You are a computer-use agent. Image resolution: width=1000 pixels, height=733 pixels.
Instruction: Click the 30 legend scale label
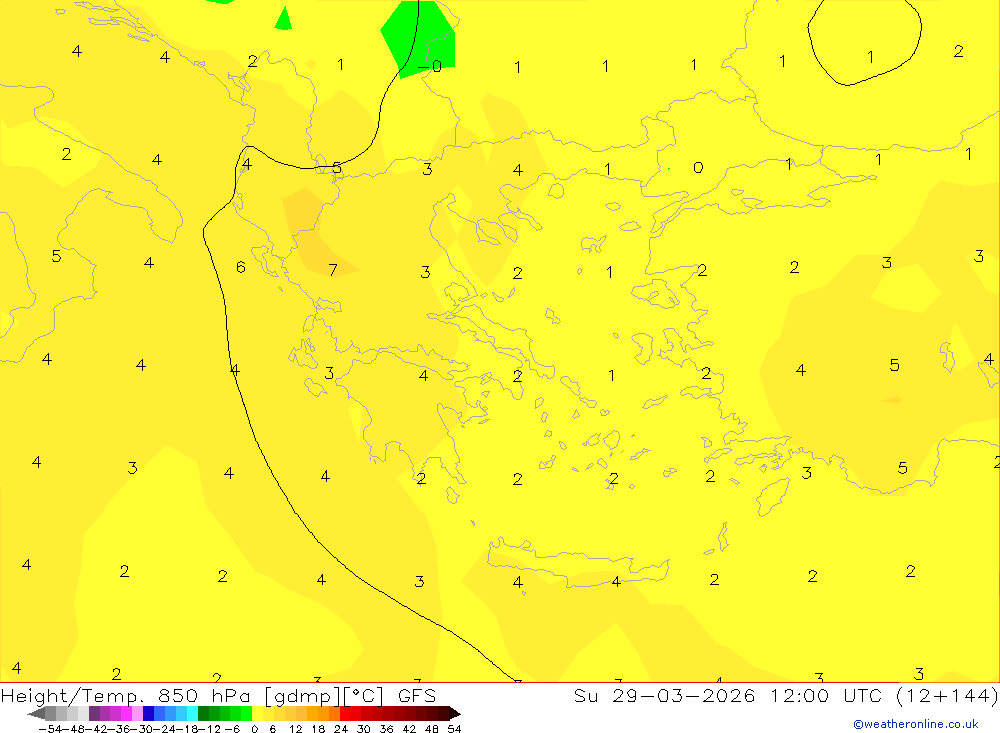(364, 729)
